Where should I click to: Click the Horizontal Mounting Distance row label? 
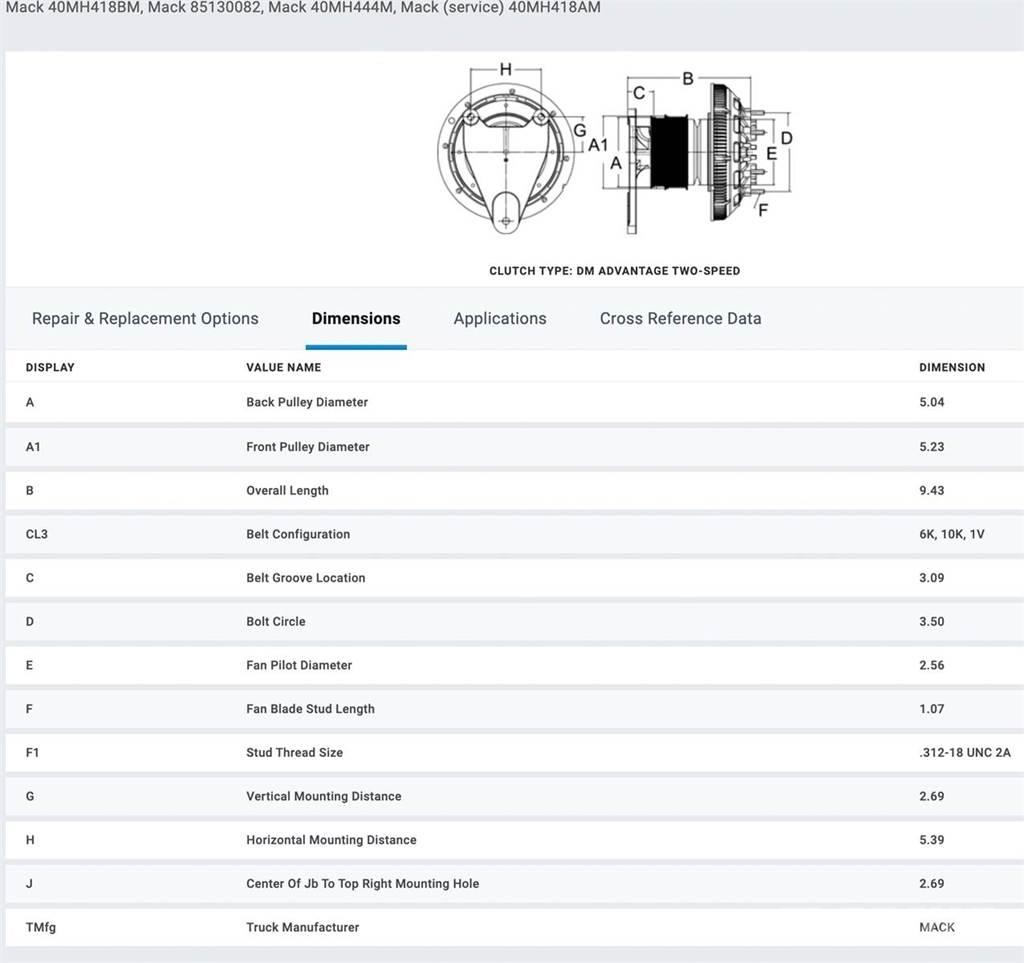(331, 840)
